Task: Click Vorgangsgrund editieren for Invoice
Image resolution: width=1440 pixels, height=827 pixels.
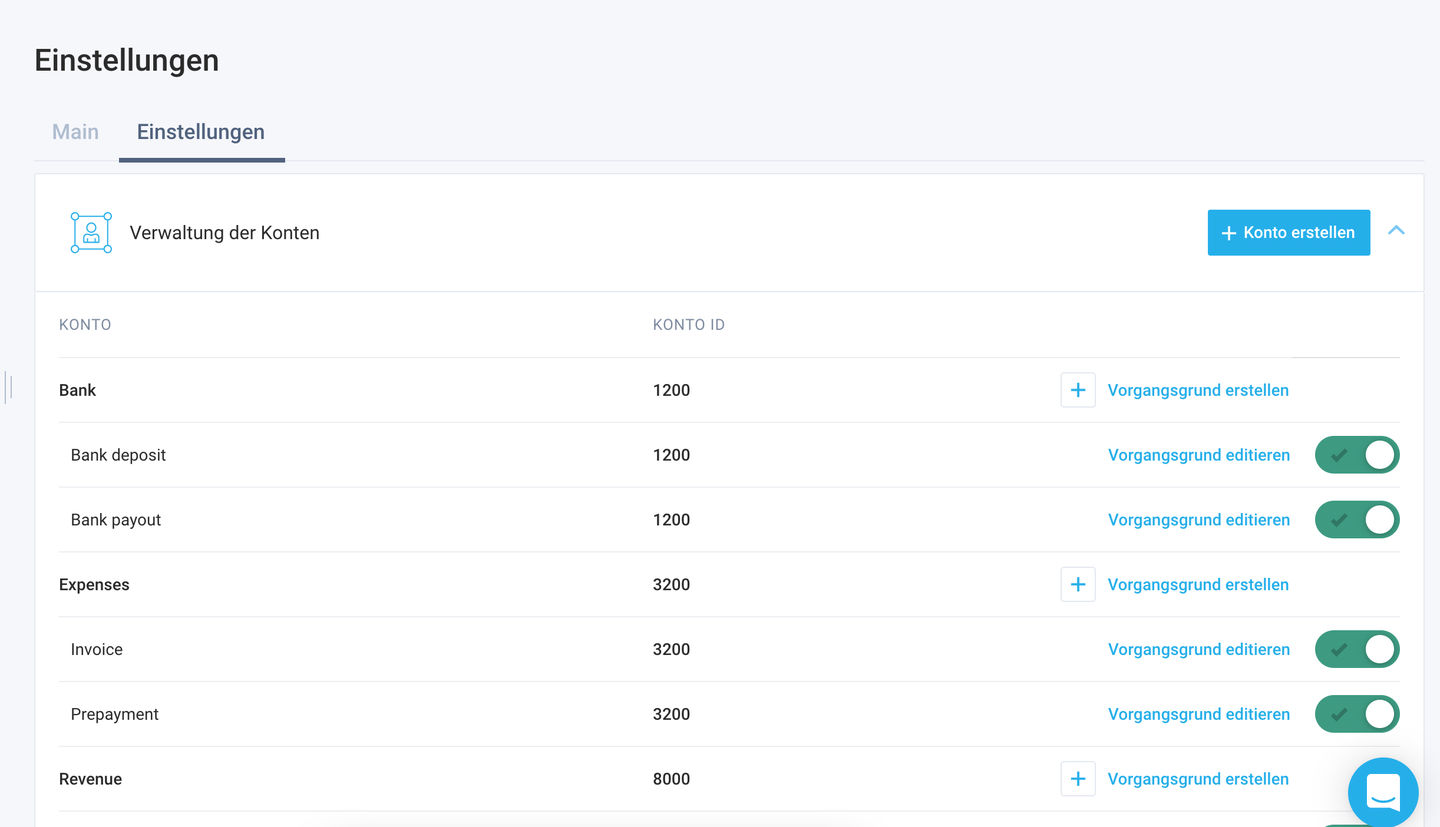Action: (x=1199, y=649)
